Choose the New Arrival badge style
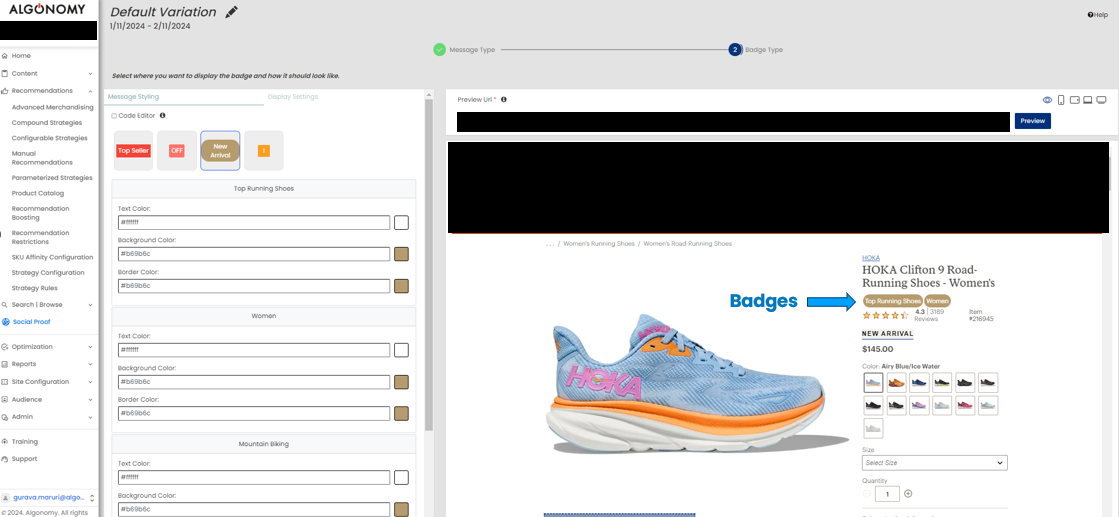The width and height of the screenshot is (1119, 517). [x=220, y=151]
